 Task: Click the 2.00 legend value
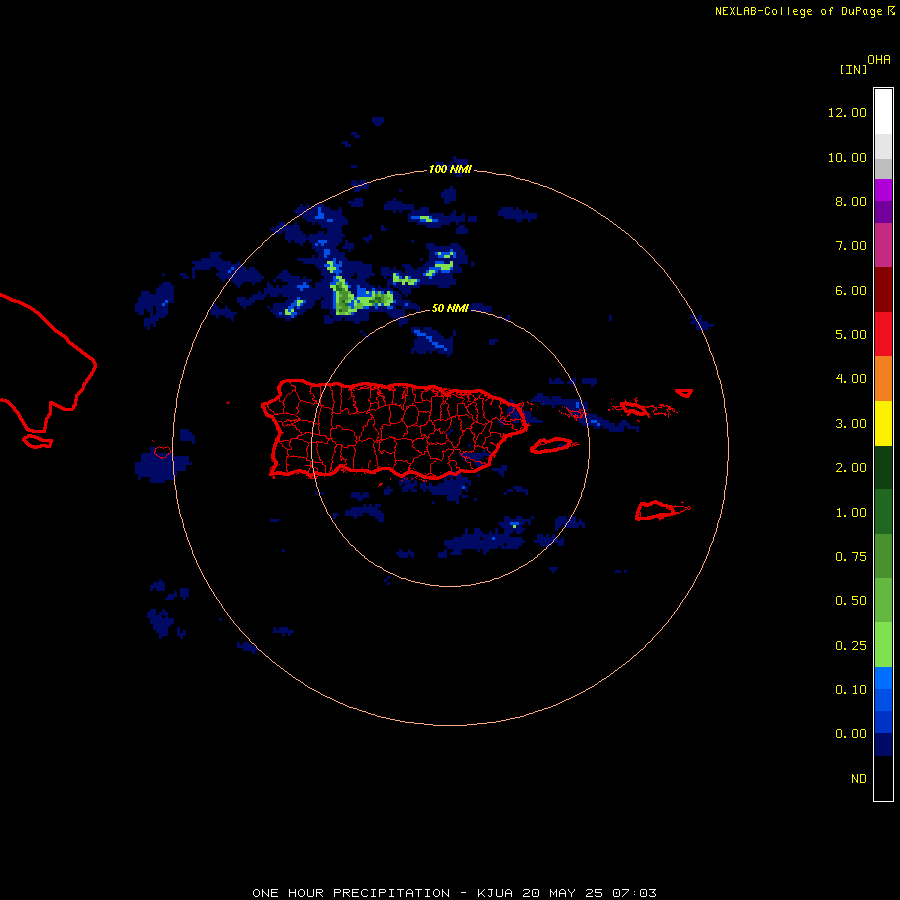[x=851, y=468]
